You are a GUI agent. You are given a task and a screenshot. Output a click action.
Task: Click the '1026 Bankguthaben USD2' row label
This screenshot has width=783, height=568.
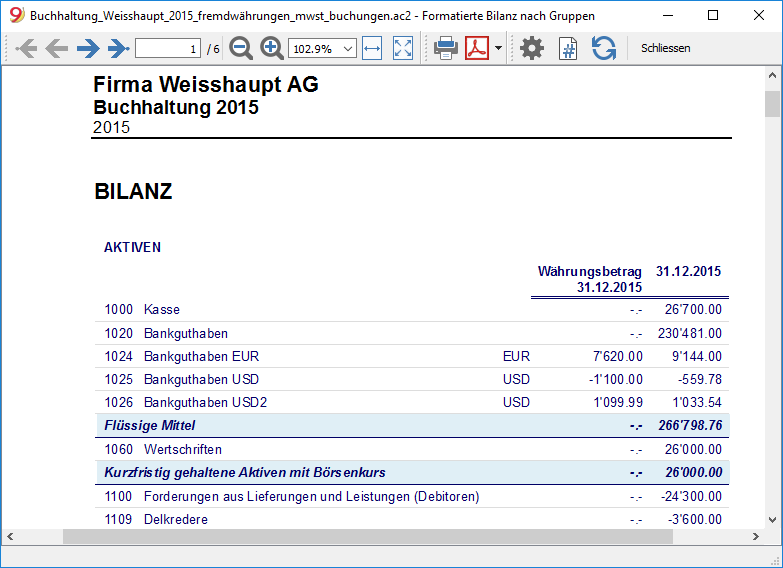[x=186, y=402]
